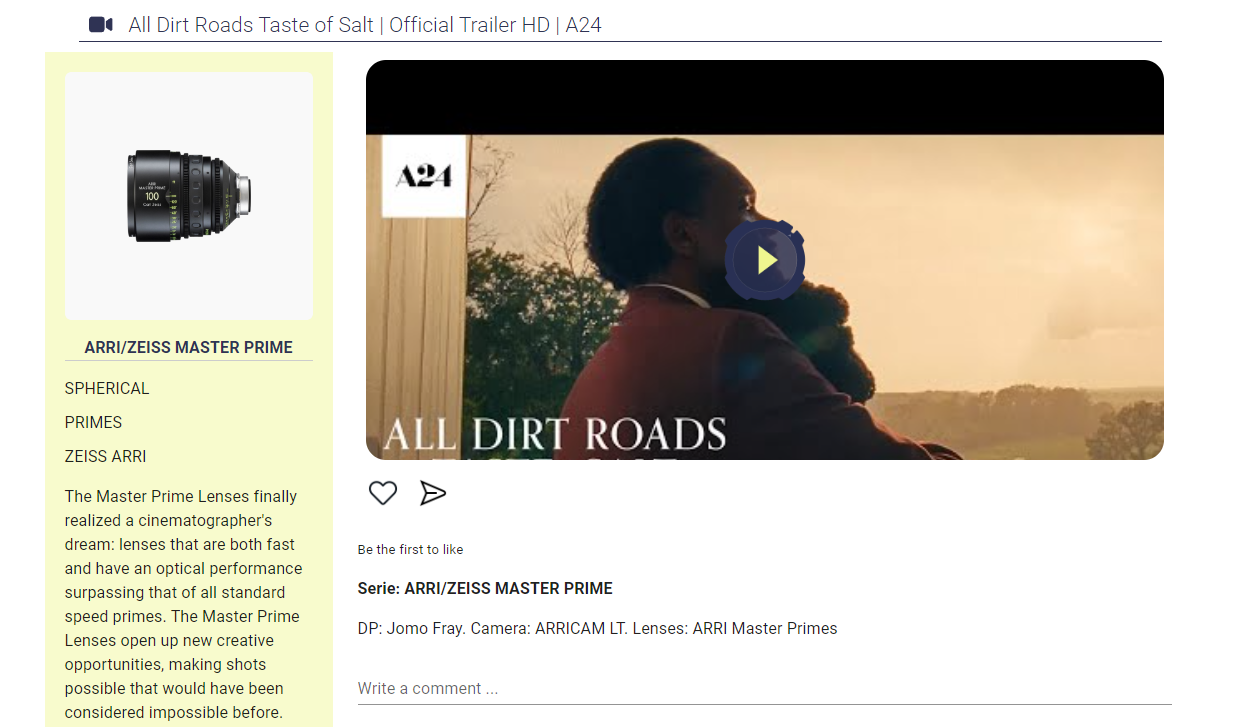Click the video camera icon beside the title
This screenshot has height=727, width=1241.
[100, 24]
